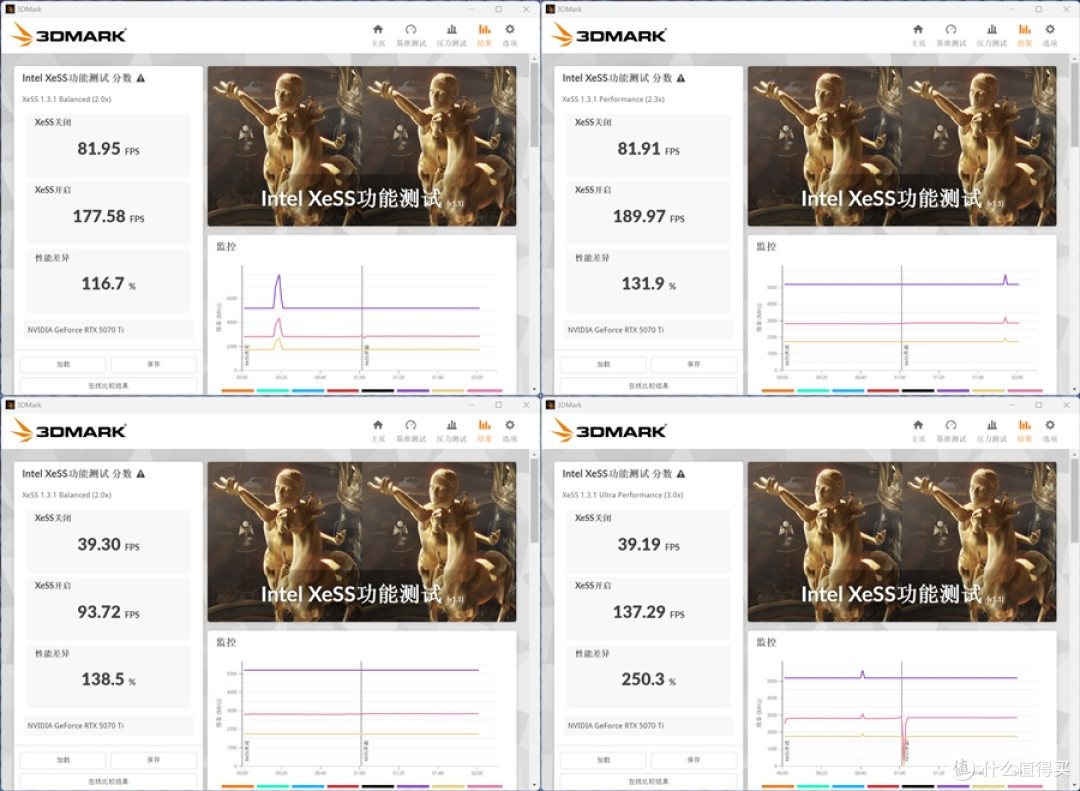
Task: Click the '138.5 %' performance difference value
Action: [109, 679]
